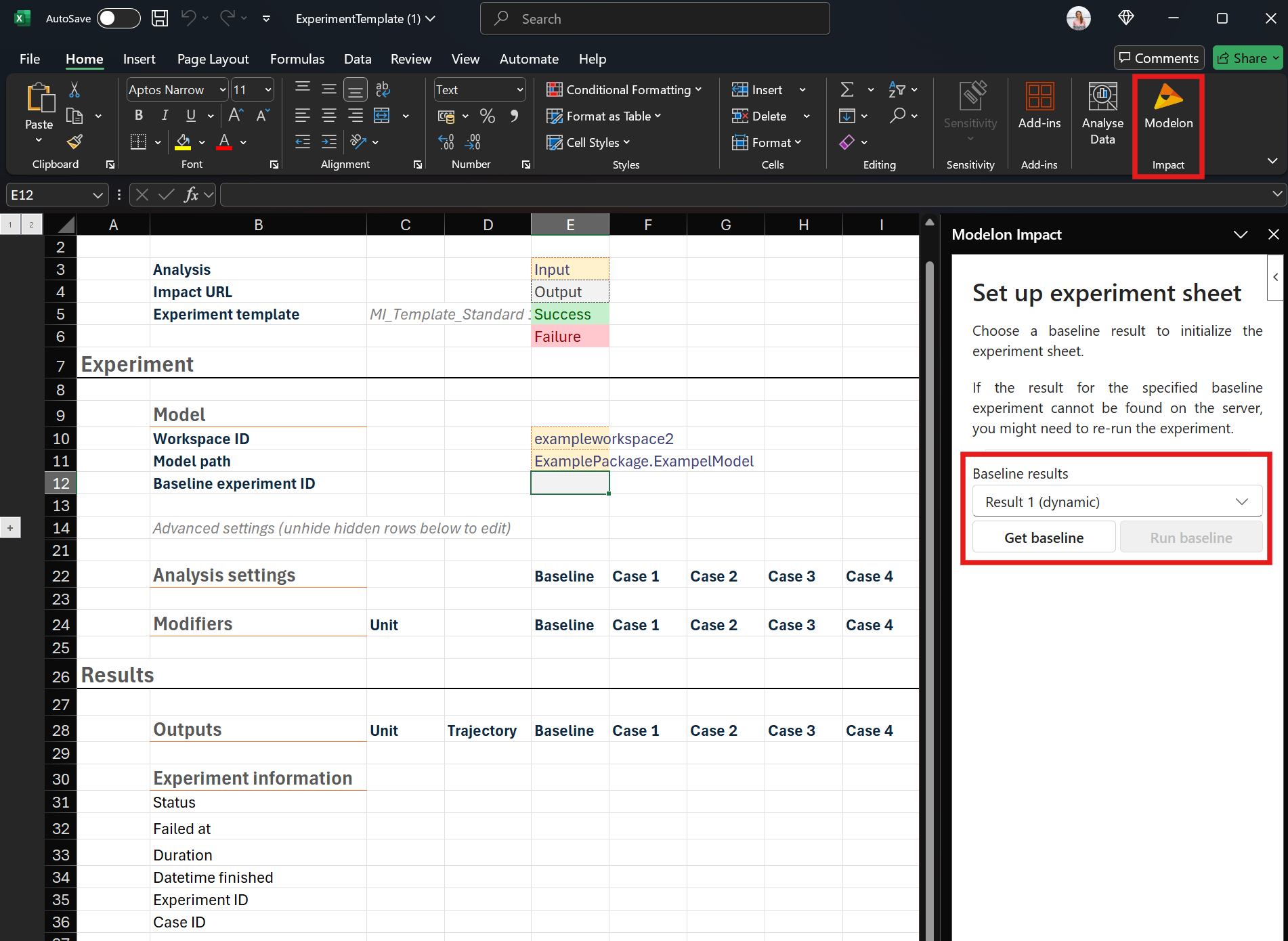This screenshot has width=1288, height=941.
Task: Switch to the Data tab
Action: (x=358, y=59)
